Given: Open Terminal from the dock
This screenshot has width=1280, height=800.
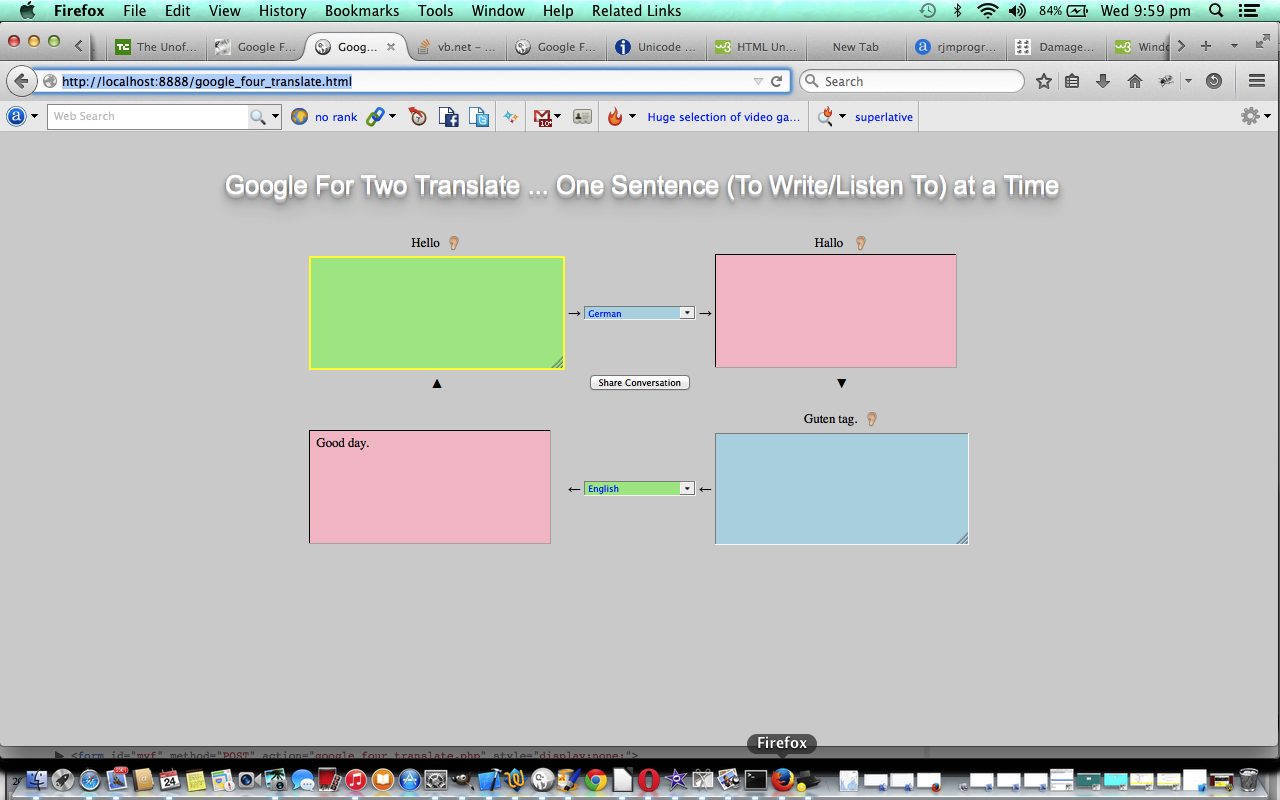Looking at the screenshot, I should click(756, 780).
